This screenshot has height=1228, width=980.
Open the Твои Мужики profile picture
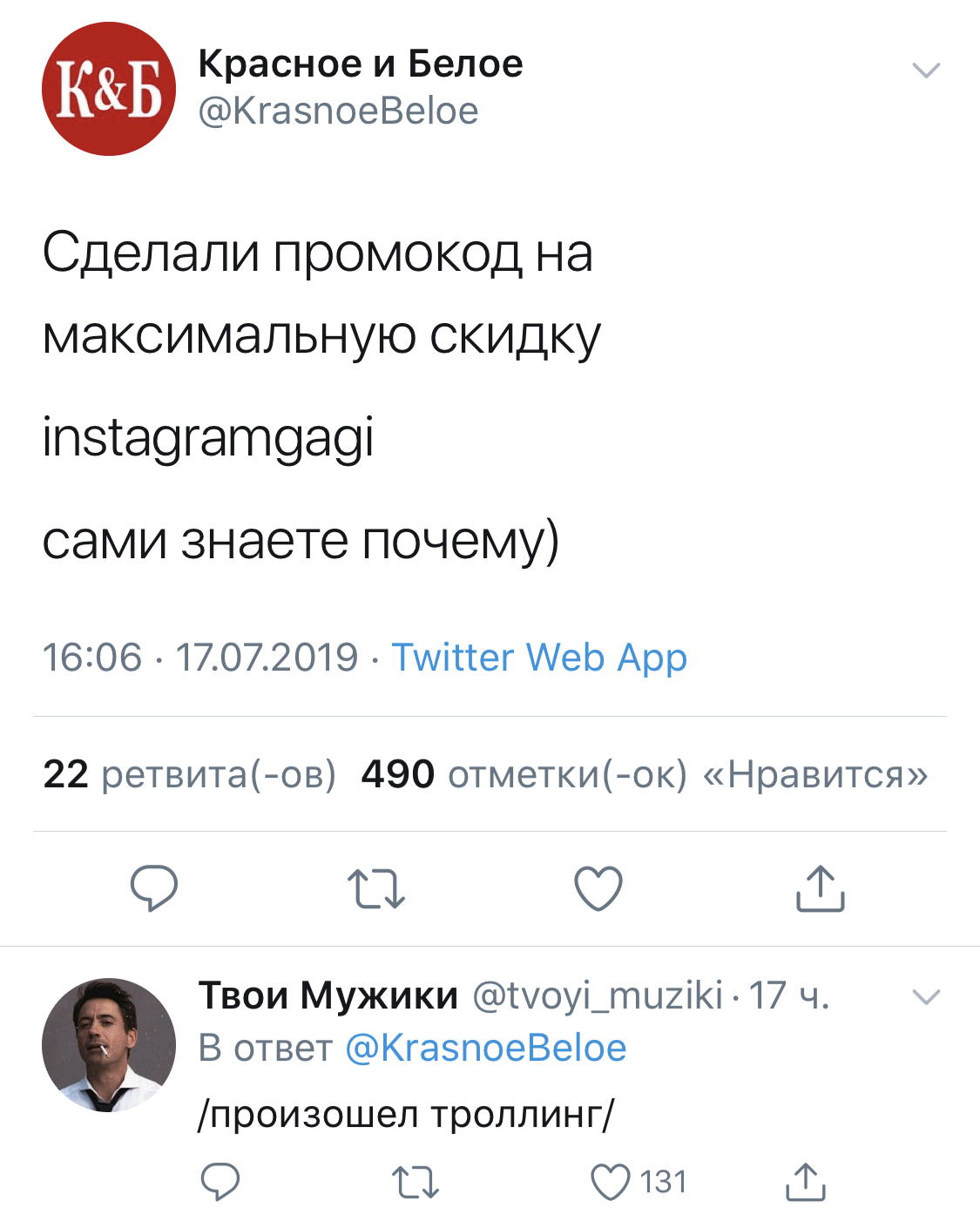109,1044
